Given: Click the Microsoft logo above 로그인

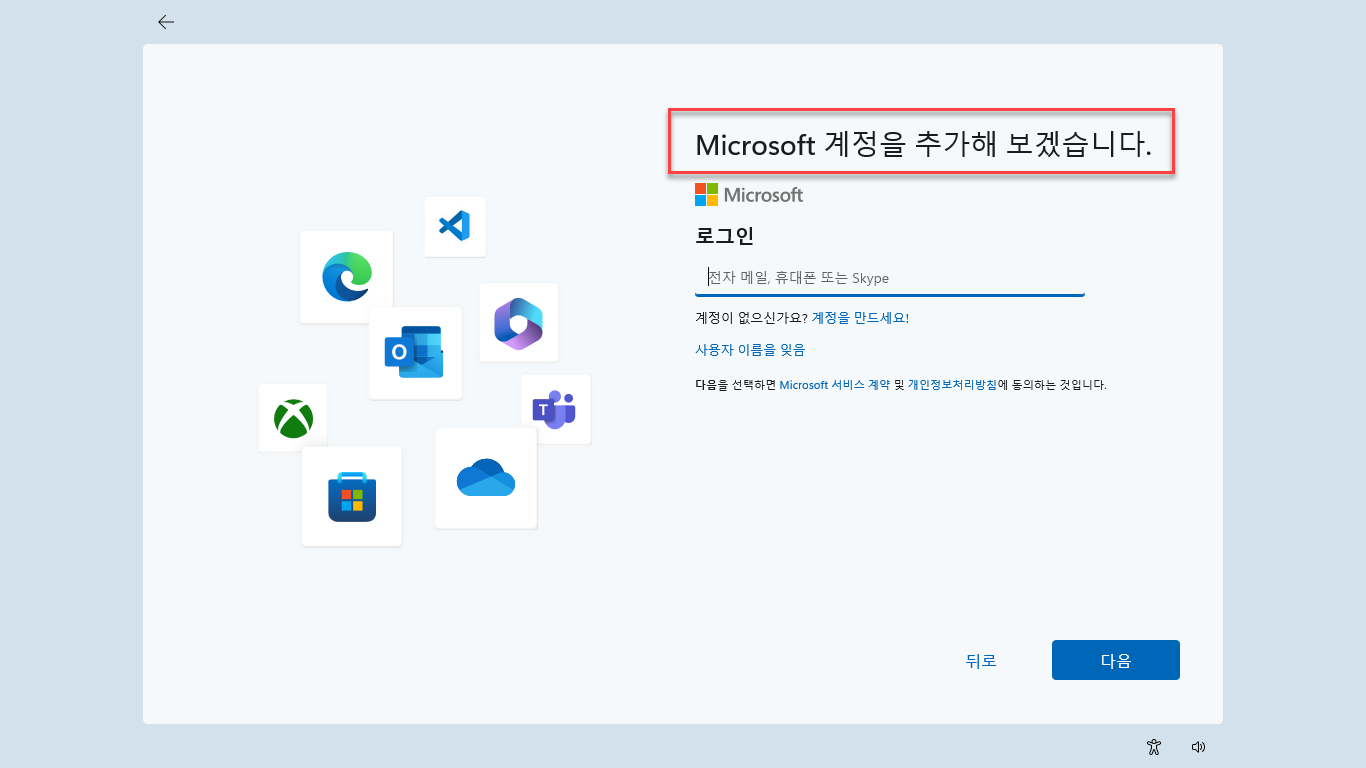Looking at the screenshot, I should (749, 195).
